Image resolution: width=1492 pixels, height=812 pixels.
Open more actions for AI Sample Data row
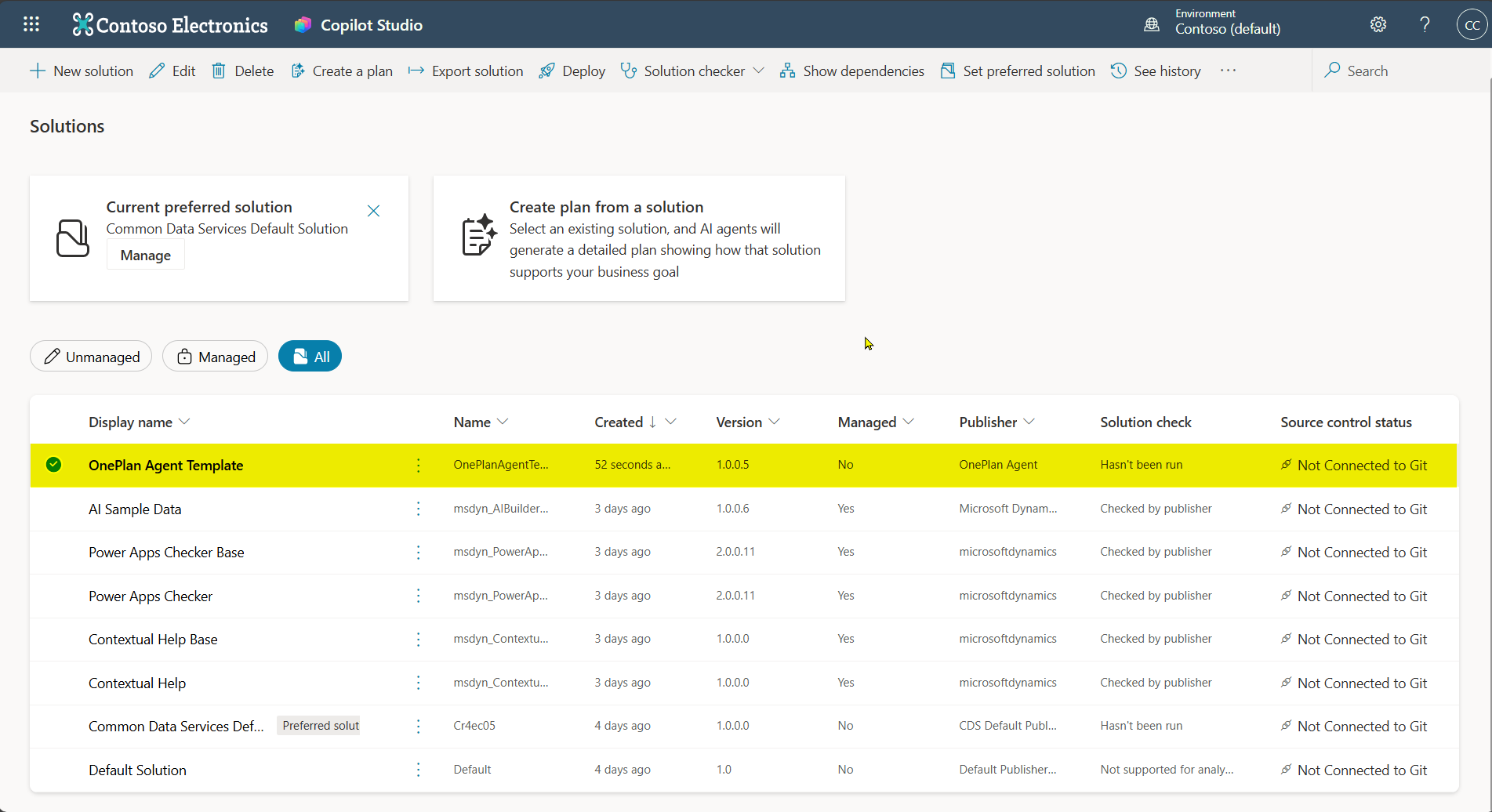(x=419, y=509)
